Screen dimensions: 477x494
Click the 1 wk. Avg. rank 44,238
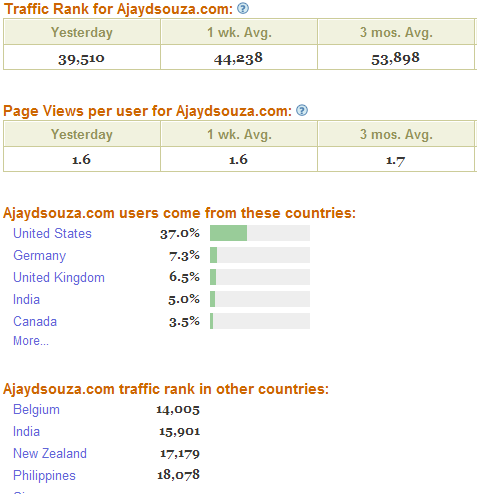click(238, 59)
